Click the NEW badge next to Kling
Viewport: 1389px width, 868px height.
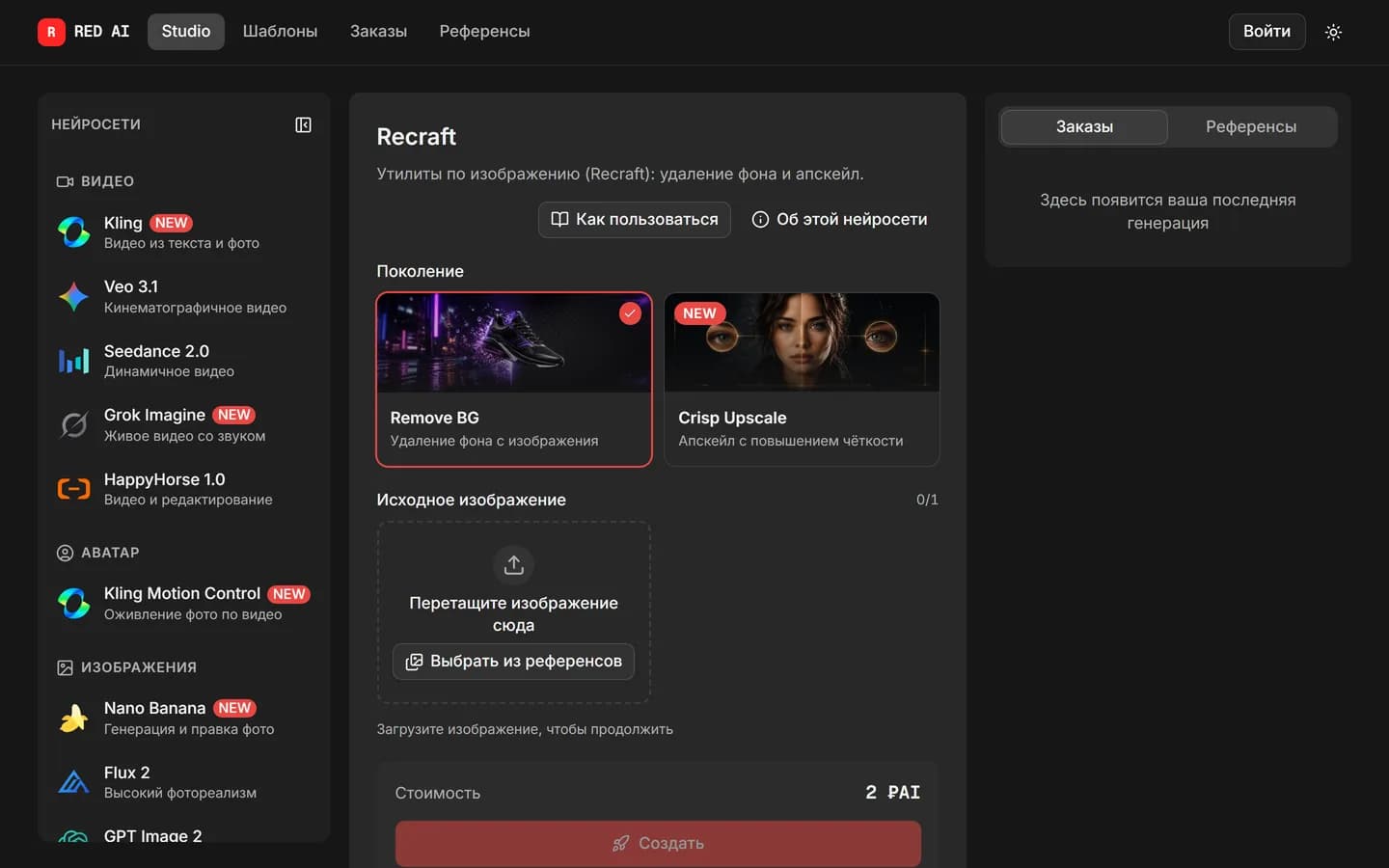coord(171,223)
